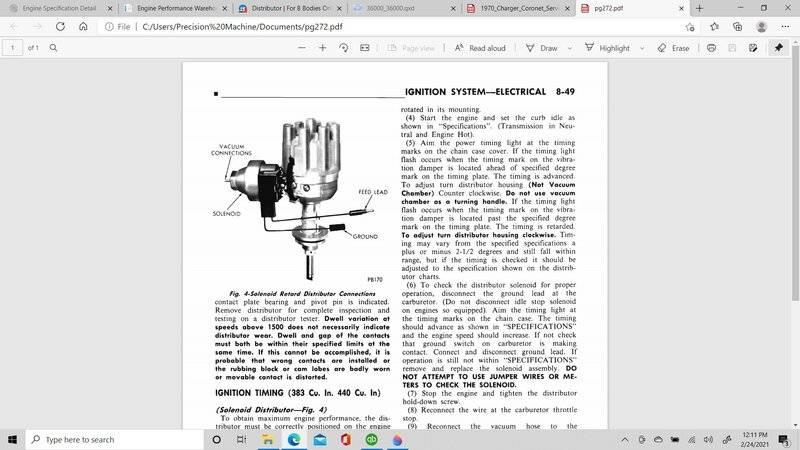Open the Windows Start menu
This screenshot has width=800, height=450.
12,439
